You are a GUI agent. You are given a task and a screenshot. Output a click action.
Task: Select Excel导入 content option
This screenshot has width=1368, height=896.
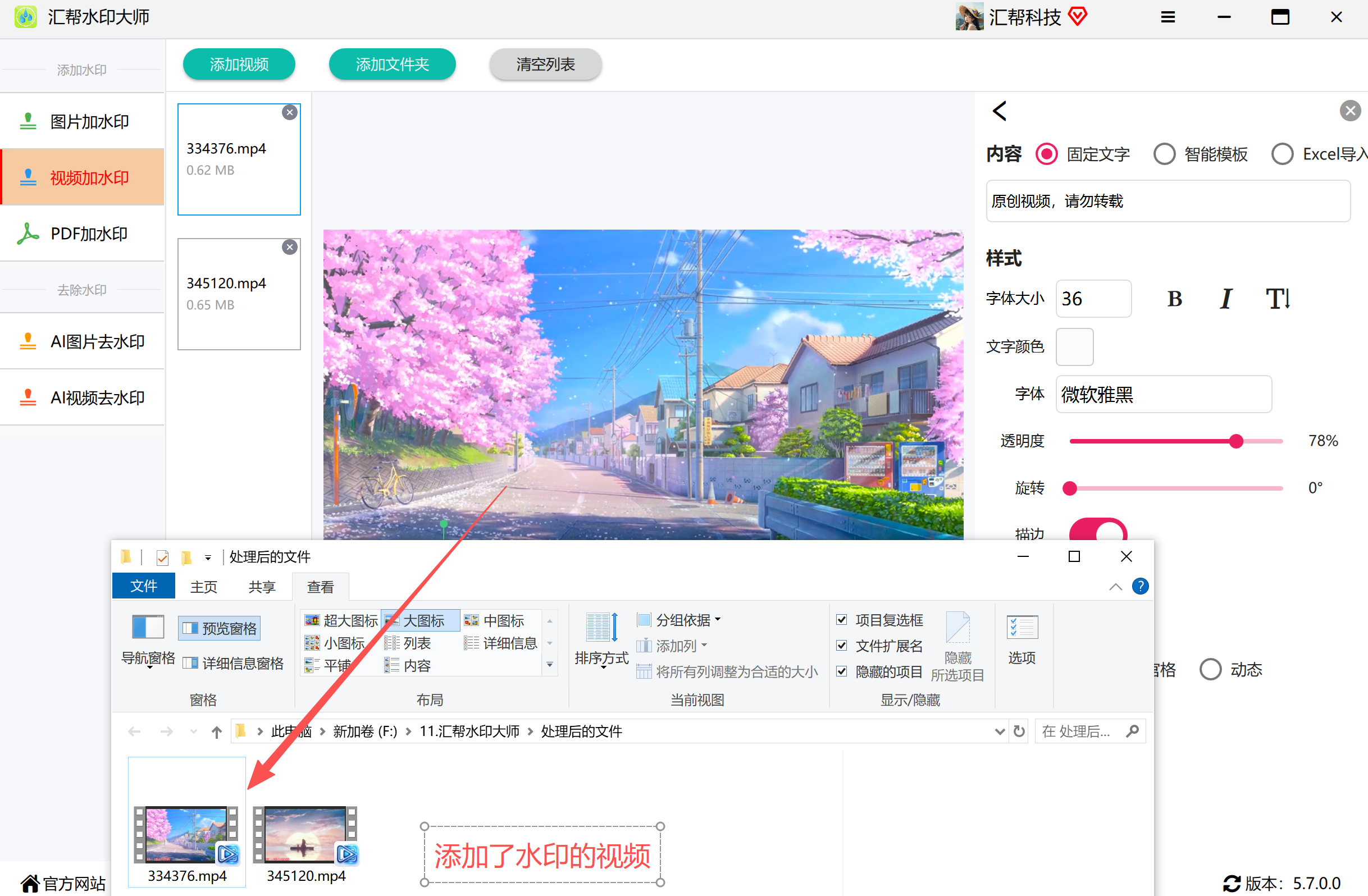pyautogui.click(x=1282, y=154)
